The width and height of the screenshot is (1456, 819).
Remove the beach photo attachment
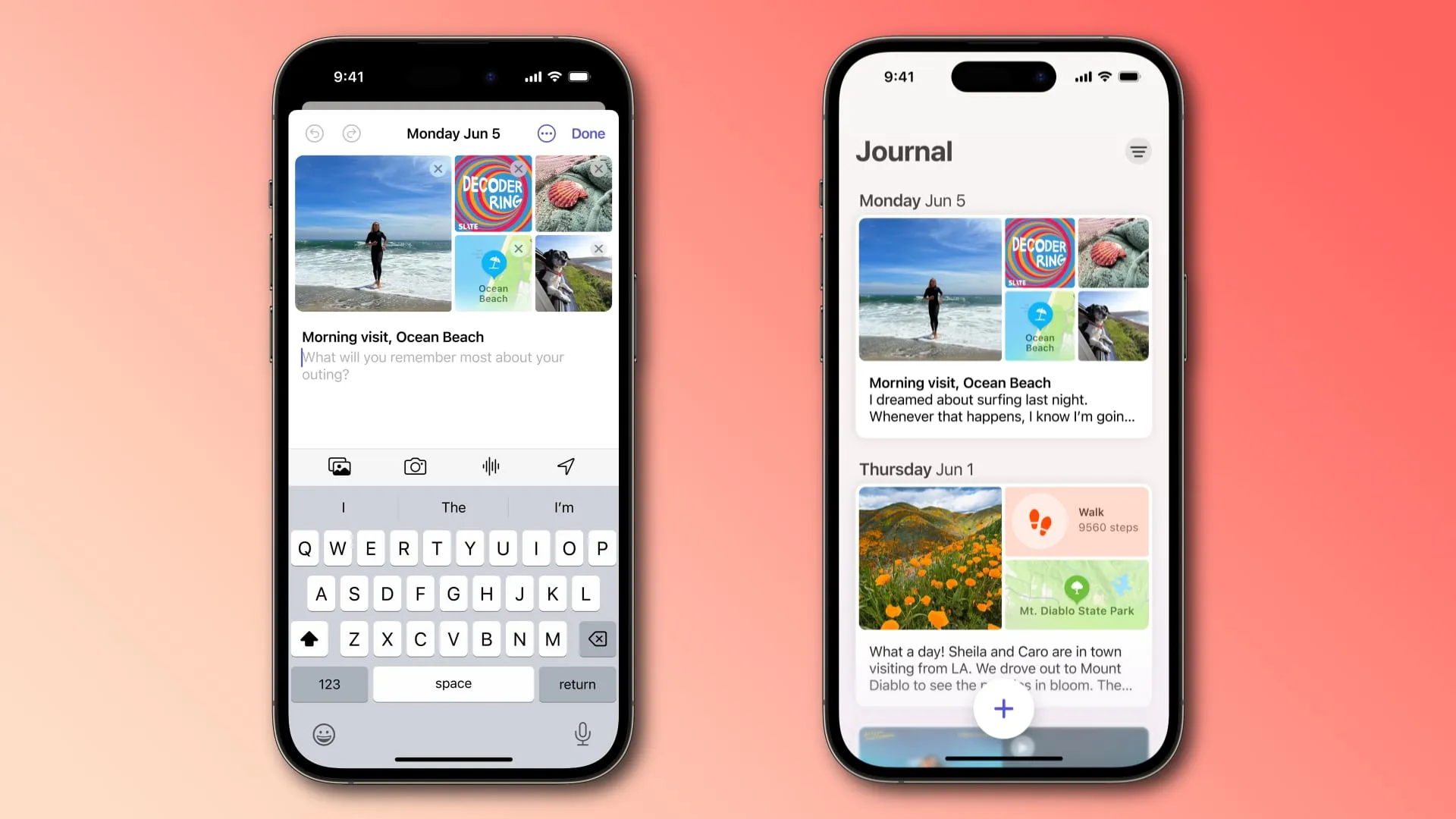coord(437,168)
